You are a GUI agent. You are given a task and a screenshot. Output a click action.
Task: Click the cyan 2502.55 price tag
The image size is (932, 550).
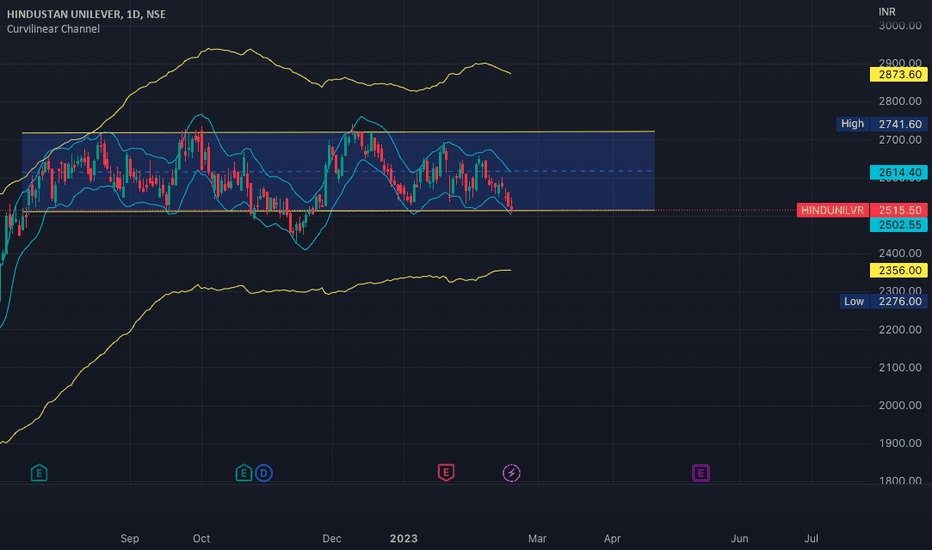[x=899, y=225]
